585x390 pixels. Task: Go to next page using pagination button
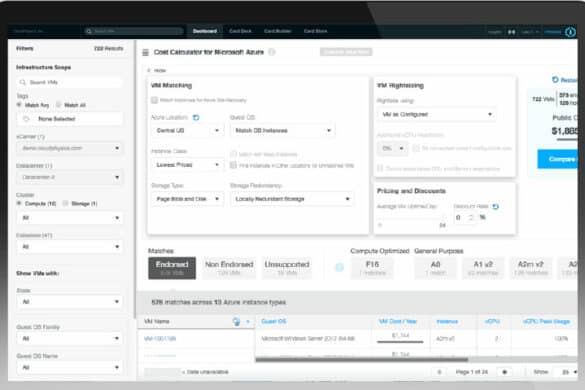(x=505, y=372)
